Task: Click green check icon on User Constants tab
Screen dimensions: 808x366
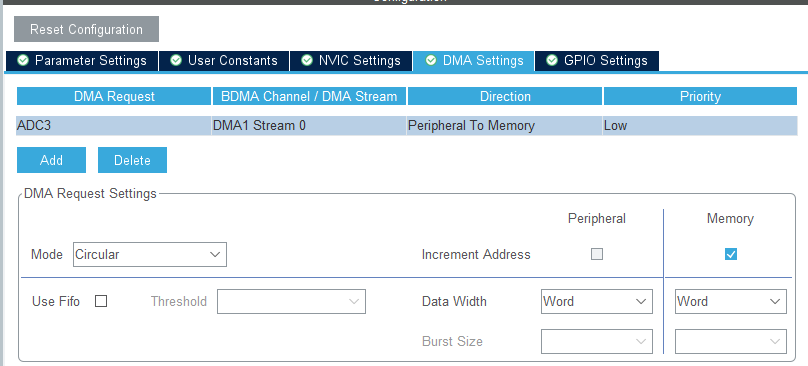Action: pyautogui.click(x=176, y=60)
